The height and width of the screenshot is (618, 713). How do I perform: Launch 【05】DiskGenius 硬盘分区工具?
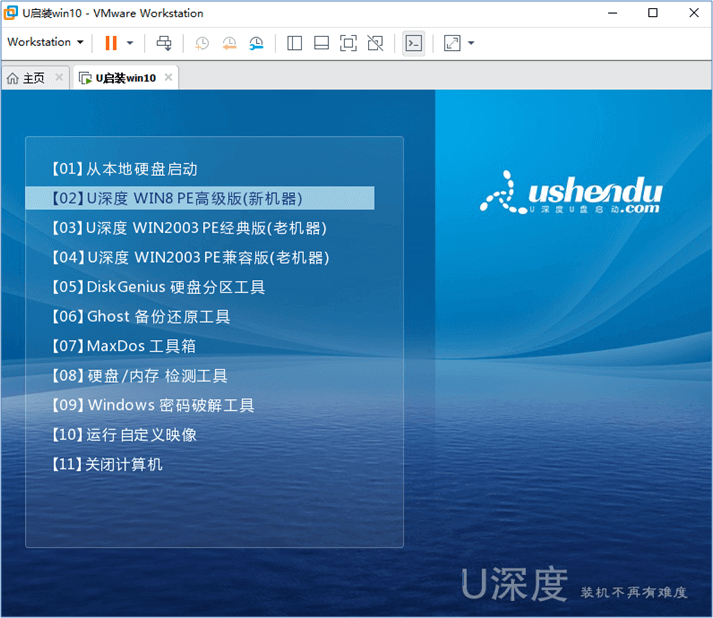(158, 287)
